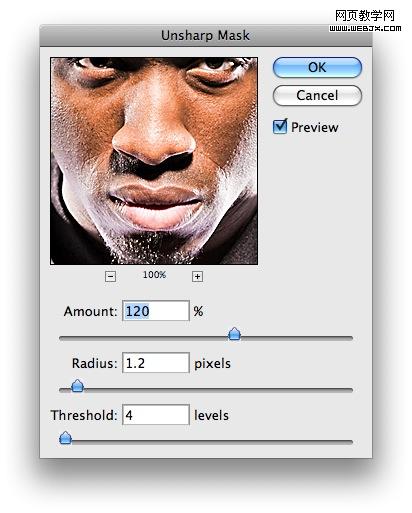The image size is (412, 513).
Task: Click the Threshold label text
Action: point(84,415)
